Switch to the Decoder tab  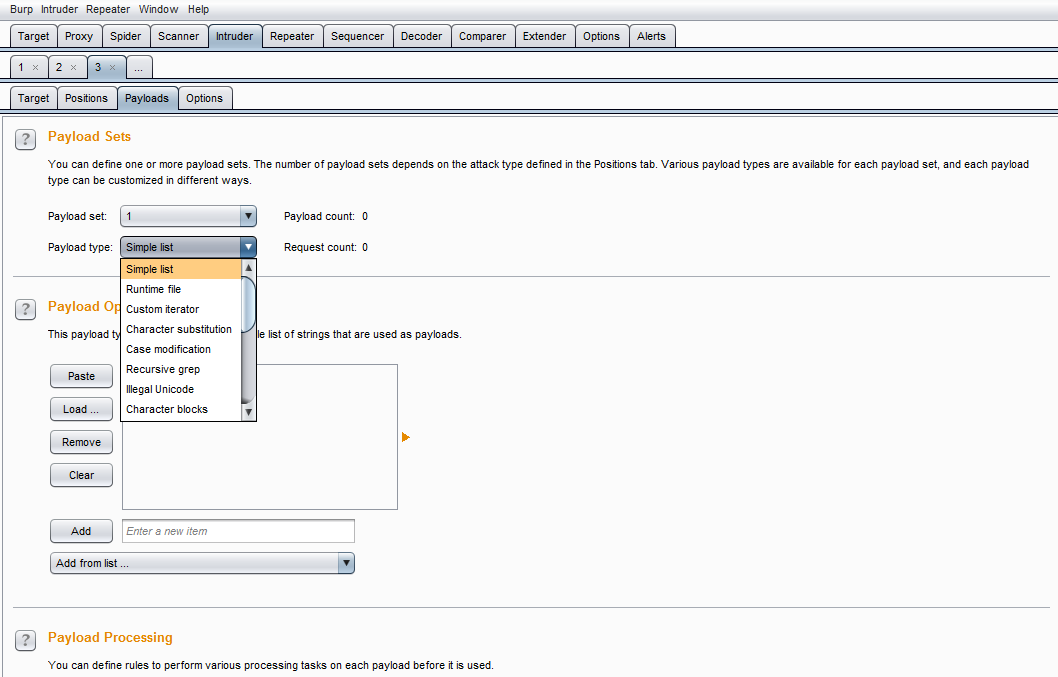[422, 36]
